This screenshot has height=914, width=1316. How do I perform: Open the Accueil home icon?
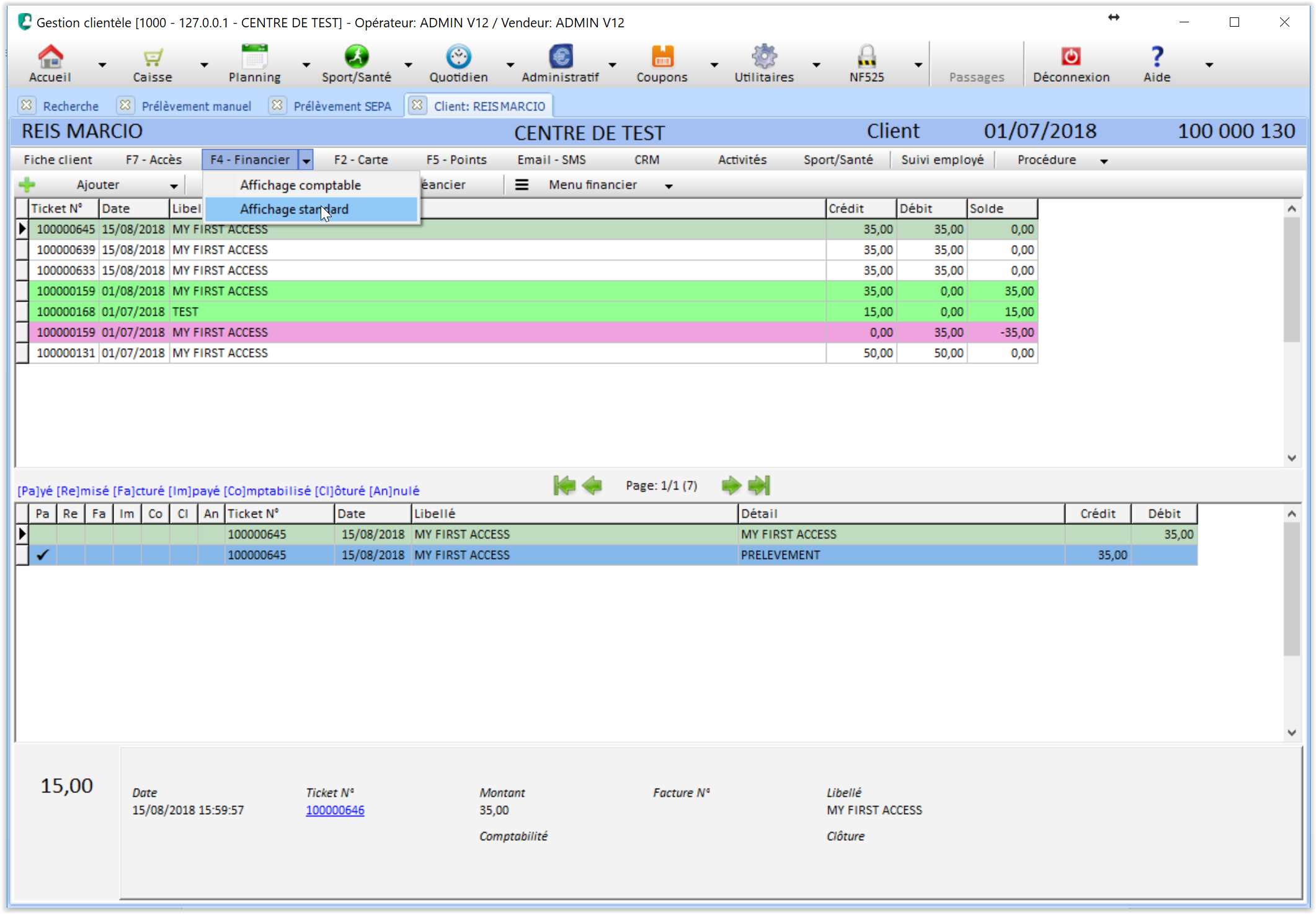pos(50,56)
